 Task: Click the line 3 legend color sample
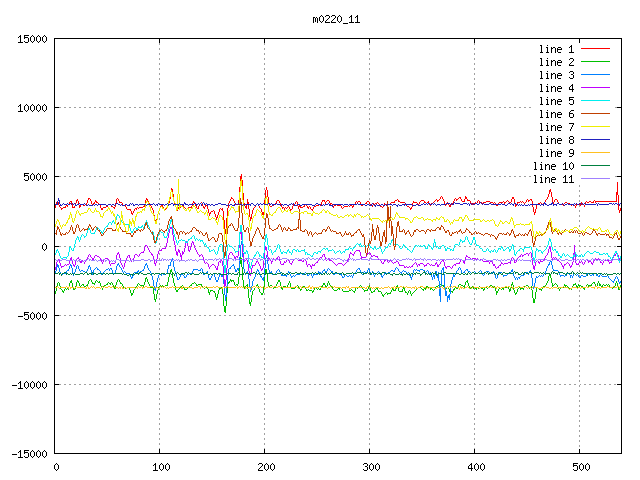[595, 75]
